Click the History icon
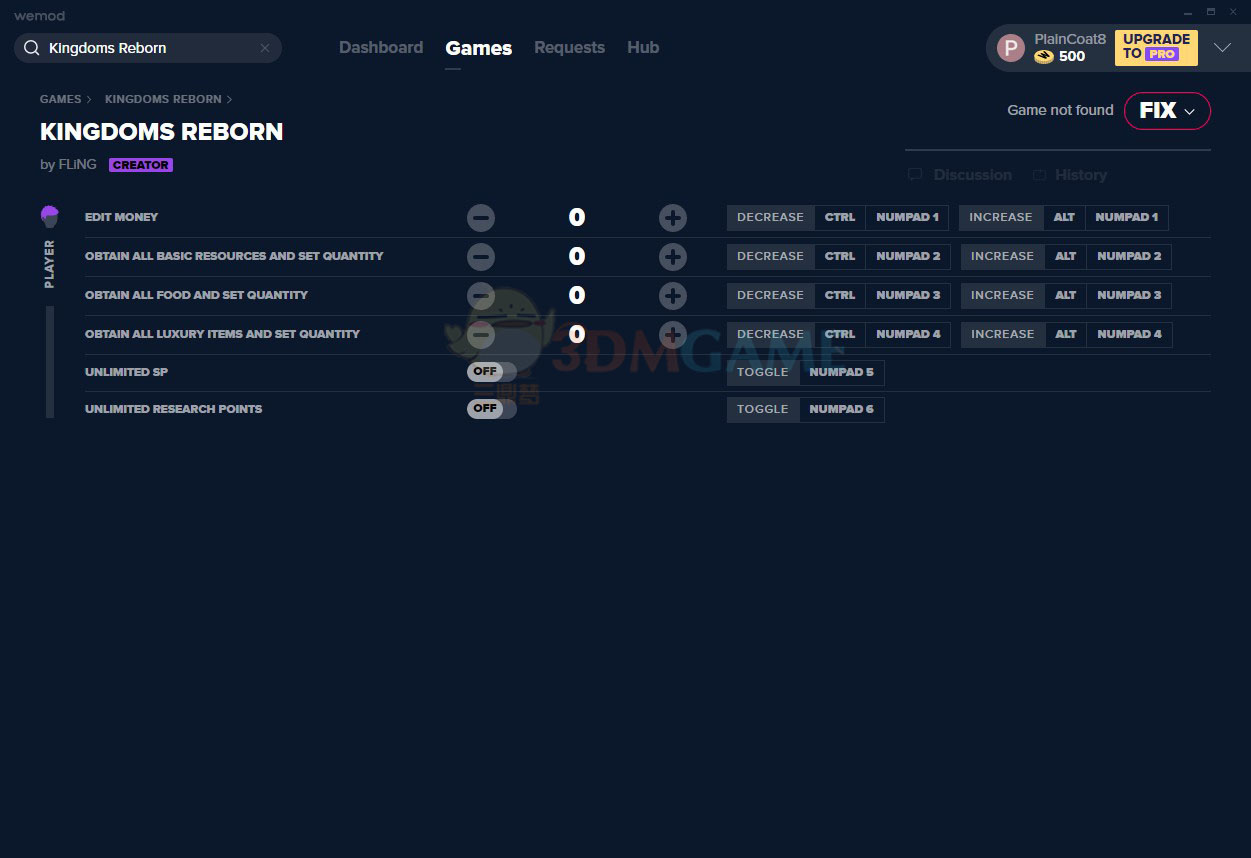 pyautogui.click(x=1040, y=175)
